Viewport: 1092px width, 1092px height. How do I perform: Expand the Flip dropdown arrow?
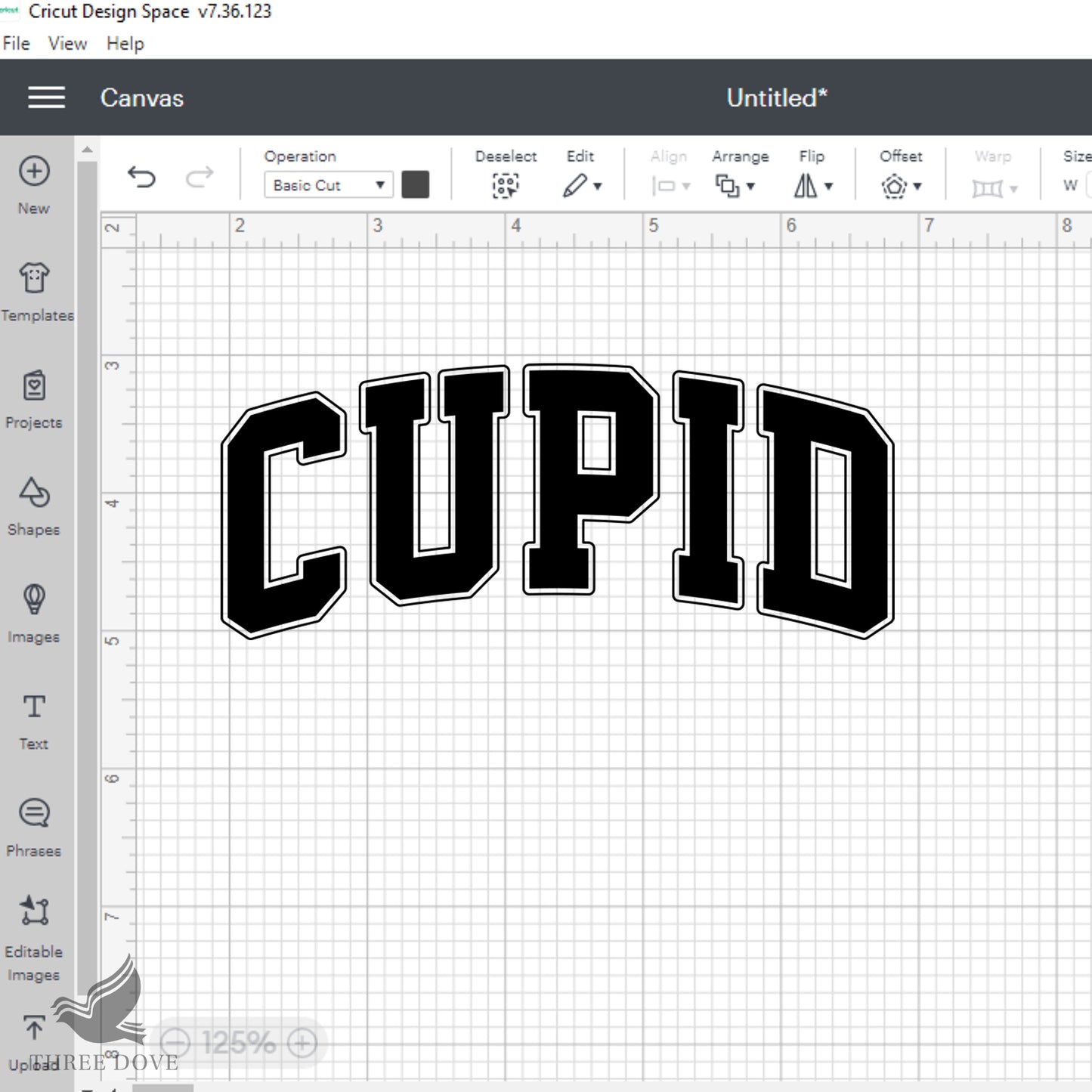(828, 186)
